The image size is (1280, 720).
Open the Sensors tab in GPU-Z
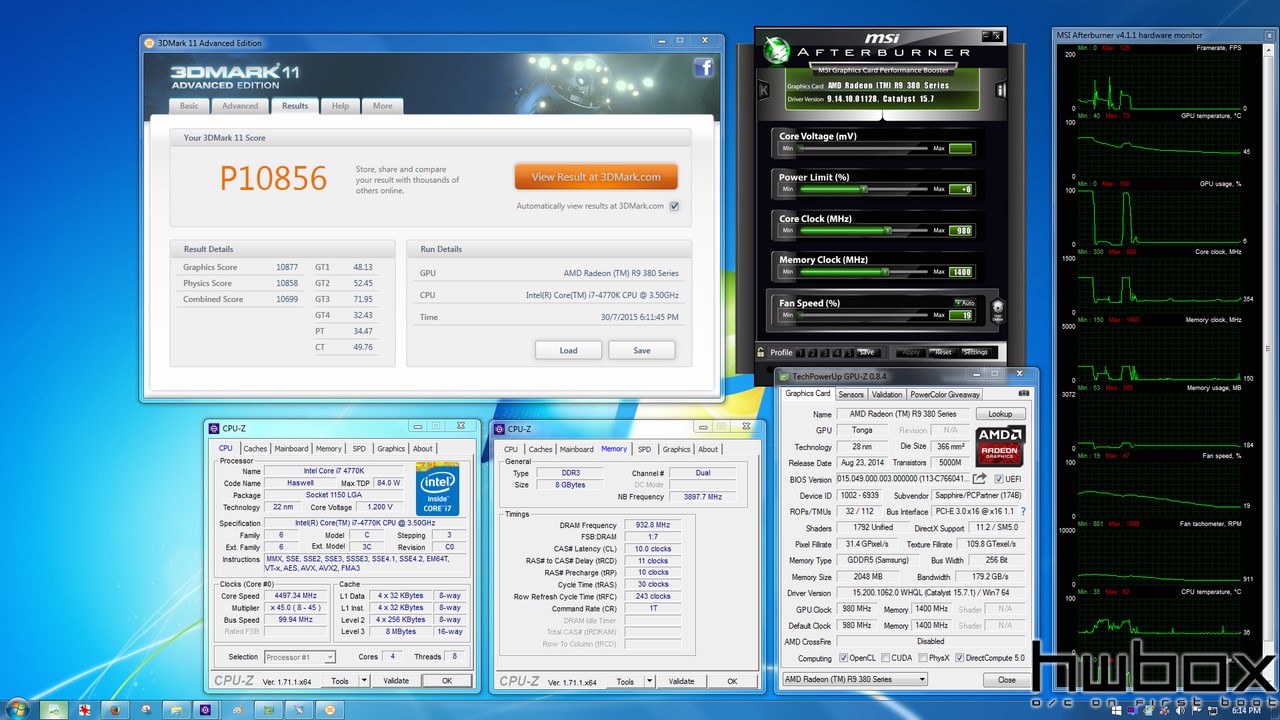pos(851,394)
